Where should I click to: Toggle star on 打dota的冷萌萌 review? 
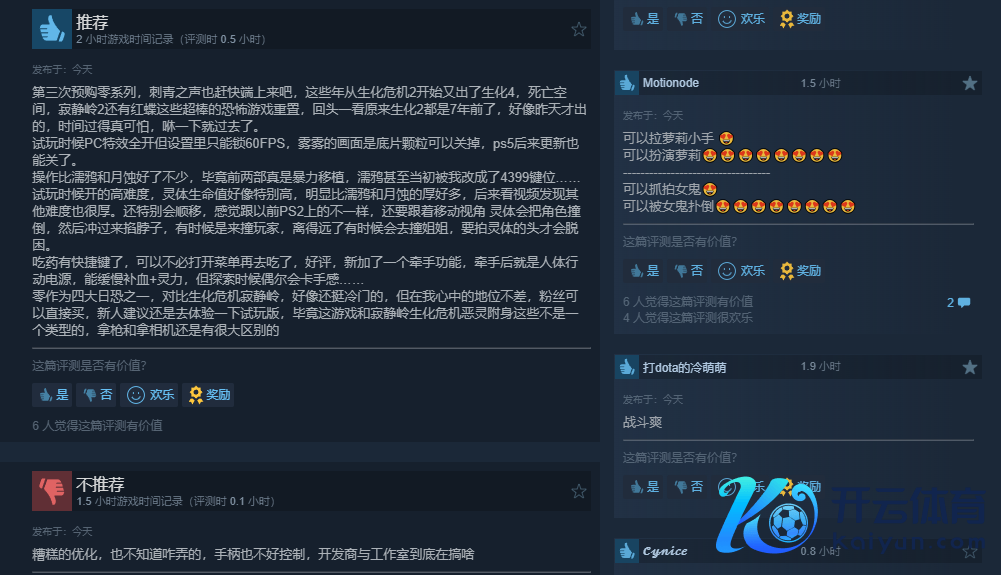(x=970, y=367)
